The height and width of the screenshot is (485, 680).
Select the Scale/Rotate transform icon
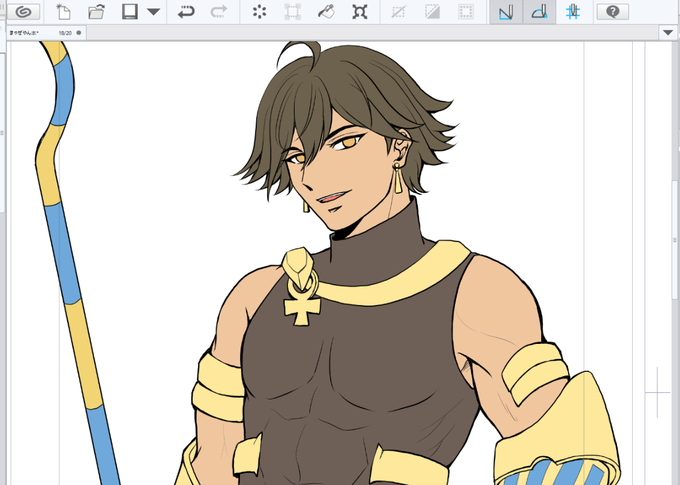pos(293,12)
